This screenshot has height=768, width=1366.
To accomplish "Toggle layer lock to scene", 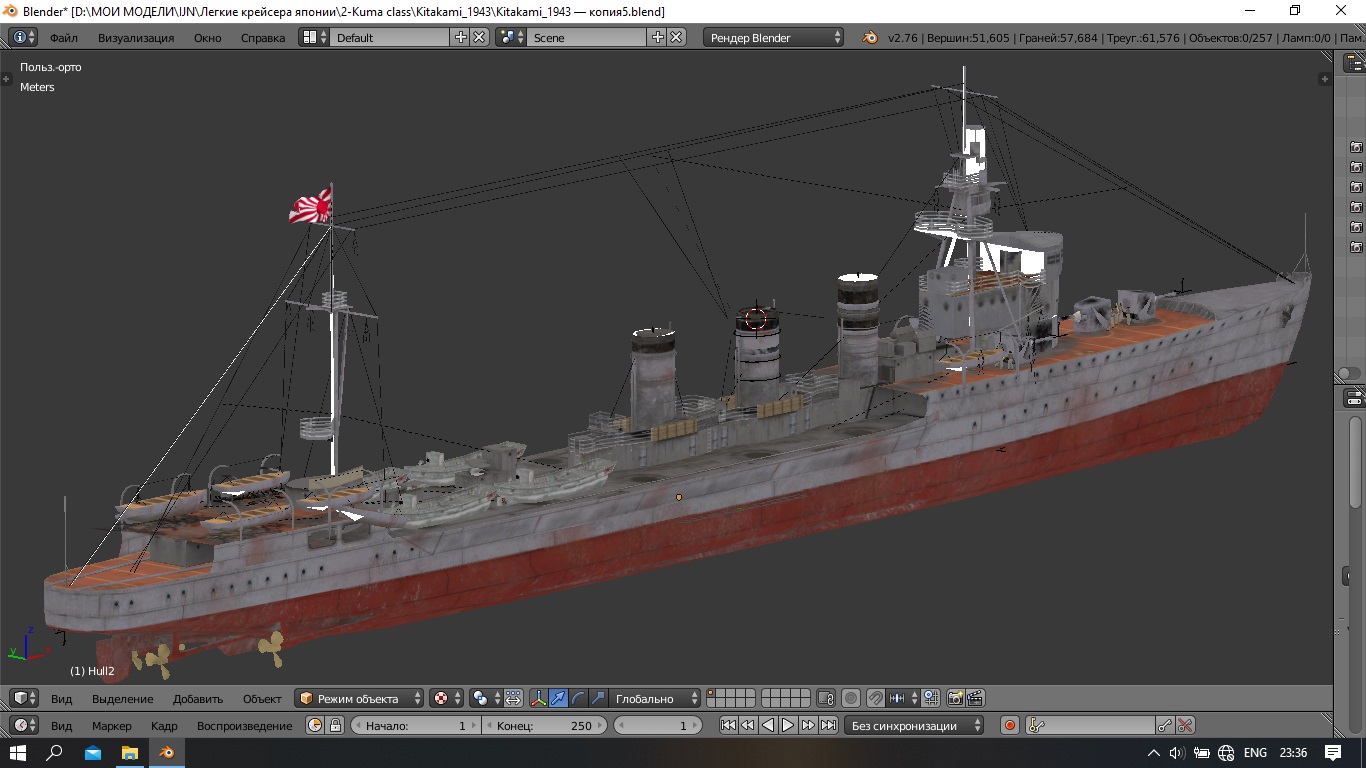I will 826,698.
